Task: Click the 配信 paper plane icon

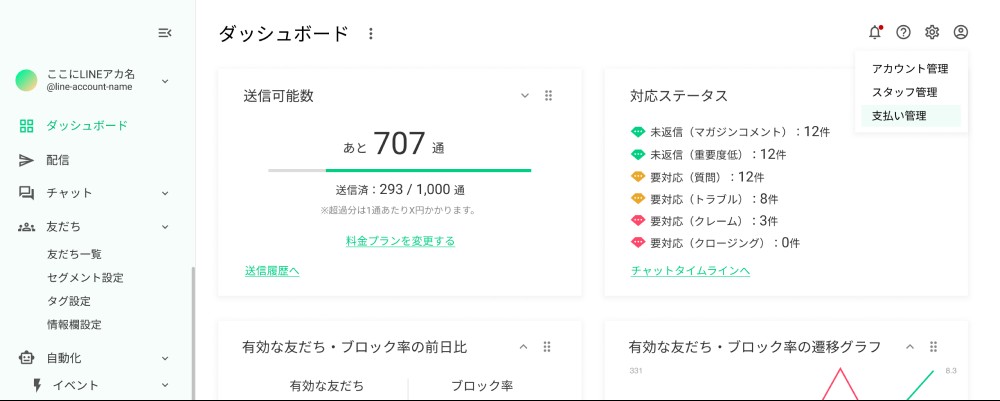Action: click(27, 160)
